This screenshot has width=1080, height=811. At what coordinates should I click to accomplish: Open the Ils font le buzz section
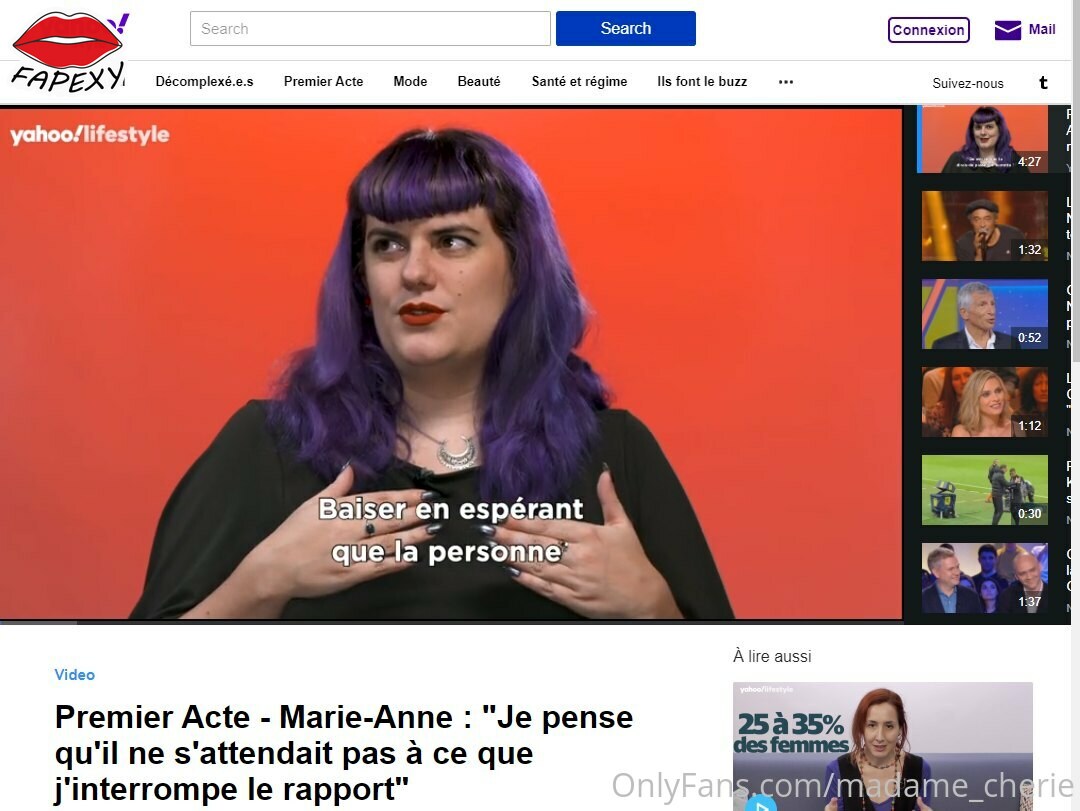(702, 81)
